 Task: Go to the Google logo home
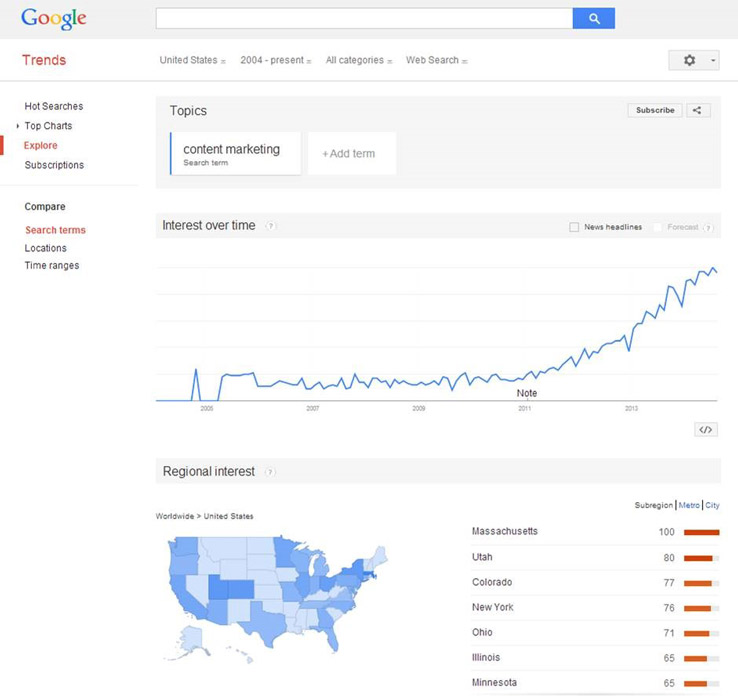54,18
